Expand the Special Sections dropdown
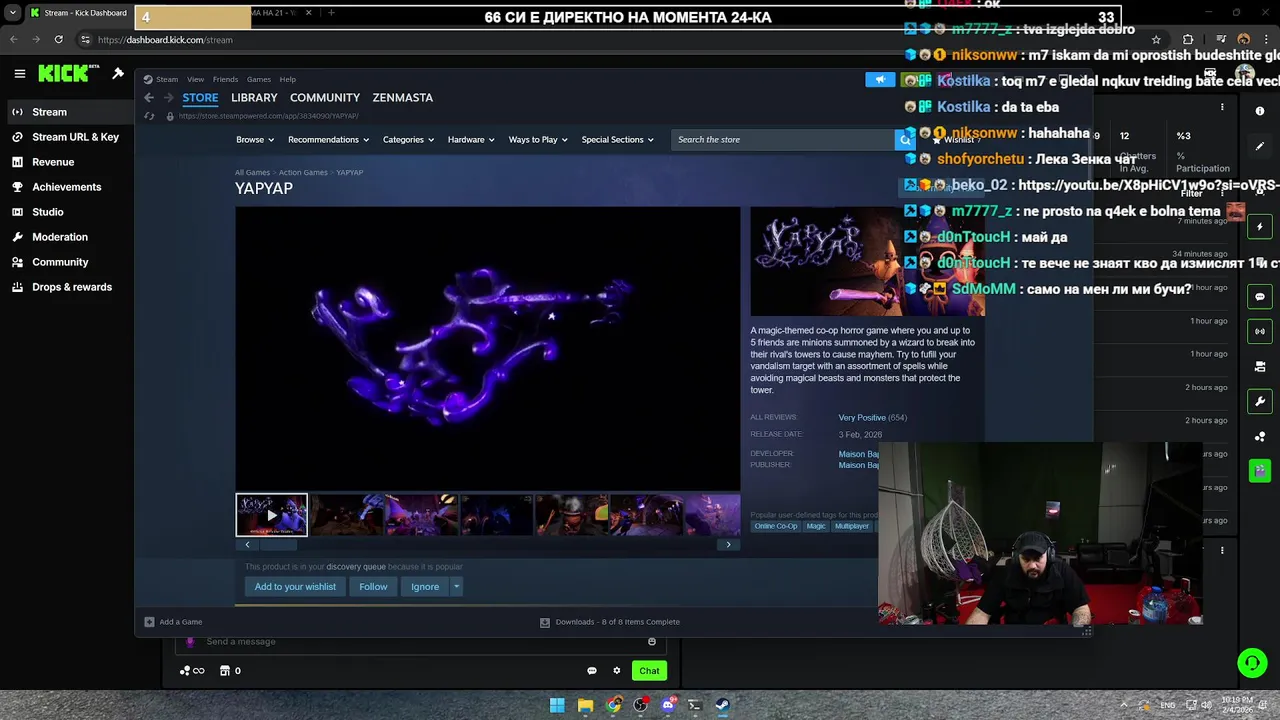This screenshot has height=720, width=1280. (x=617, y=140)
